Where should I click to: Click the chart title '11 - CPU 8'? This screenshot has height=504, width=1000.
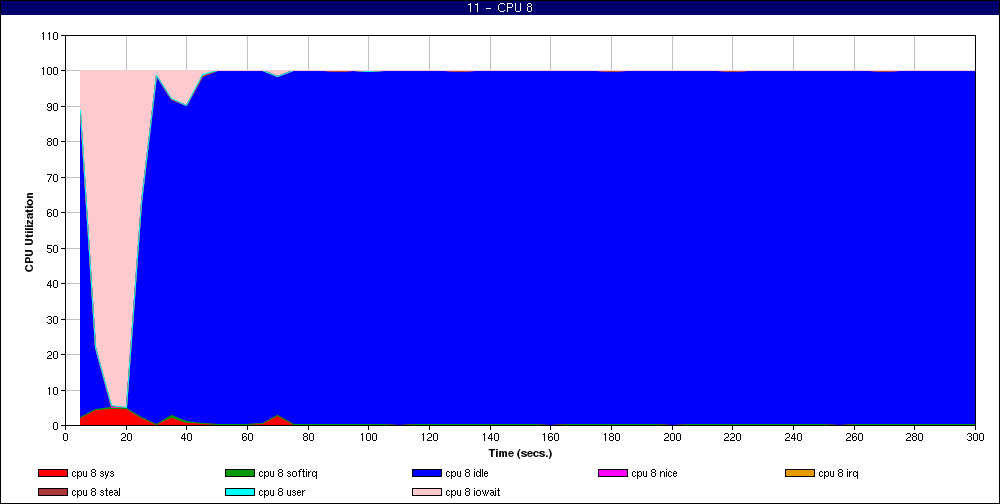tap(499, 8)
